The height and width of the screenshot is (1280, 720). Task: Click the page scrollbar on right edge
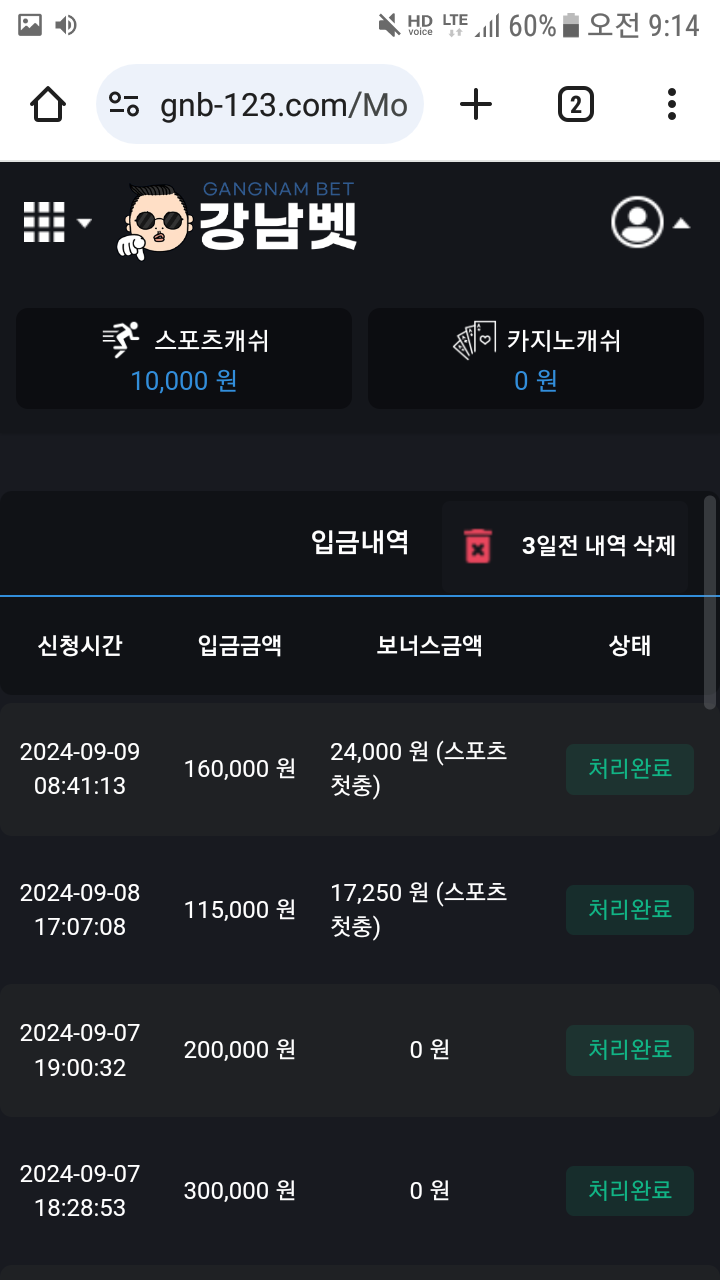[x=710, y=600]
